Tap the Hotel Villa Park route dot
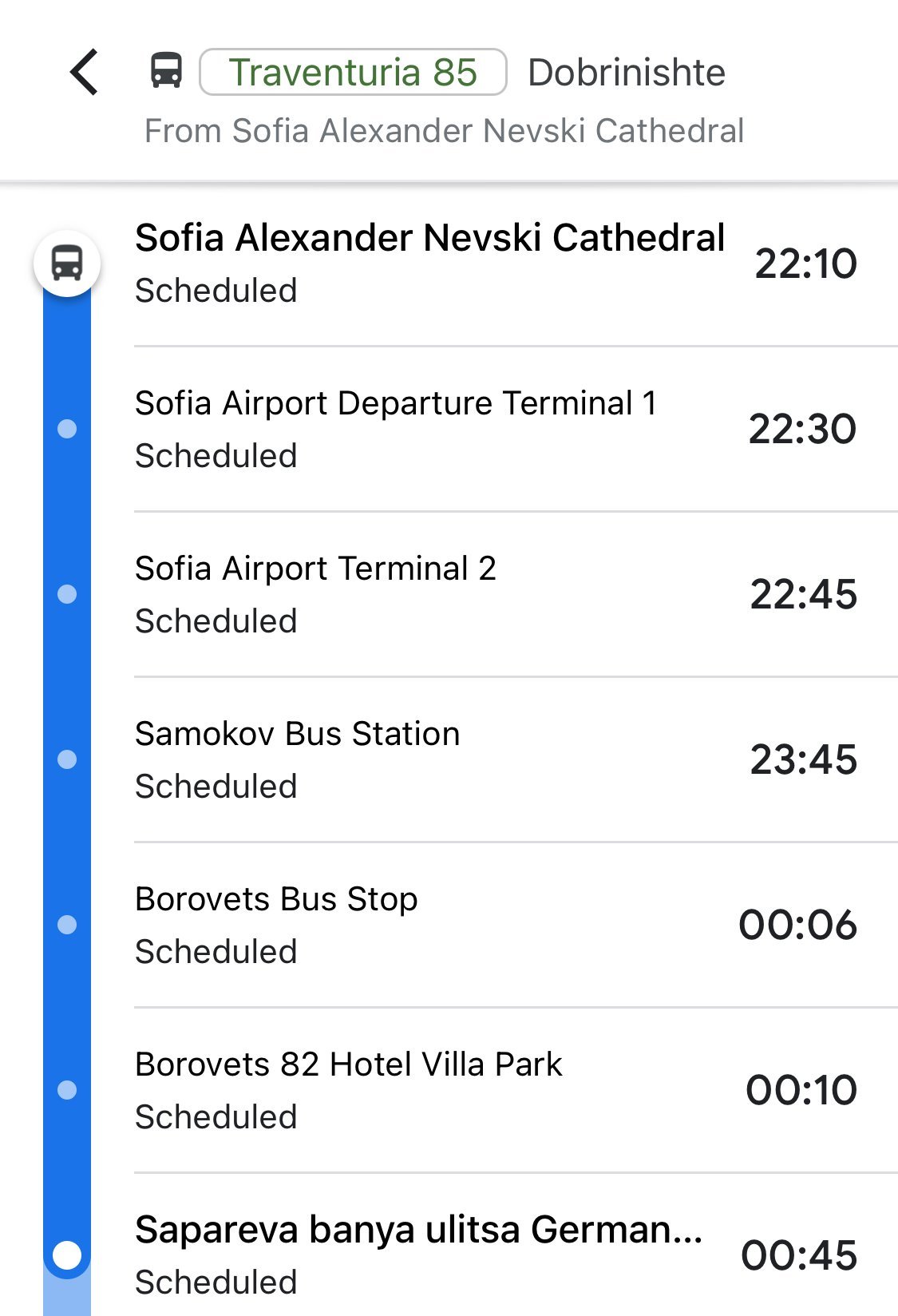 (67, 1090)
